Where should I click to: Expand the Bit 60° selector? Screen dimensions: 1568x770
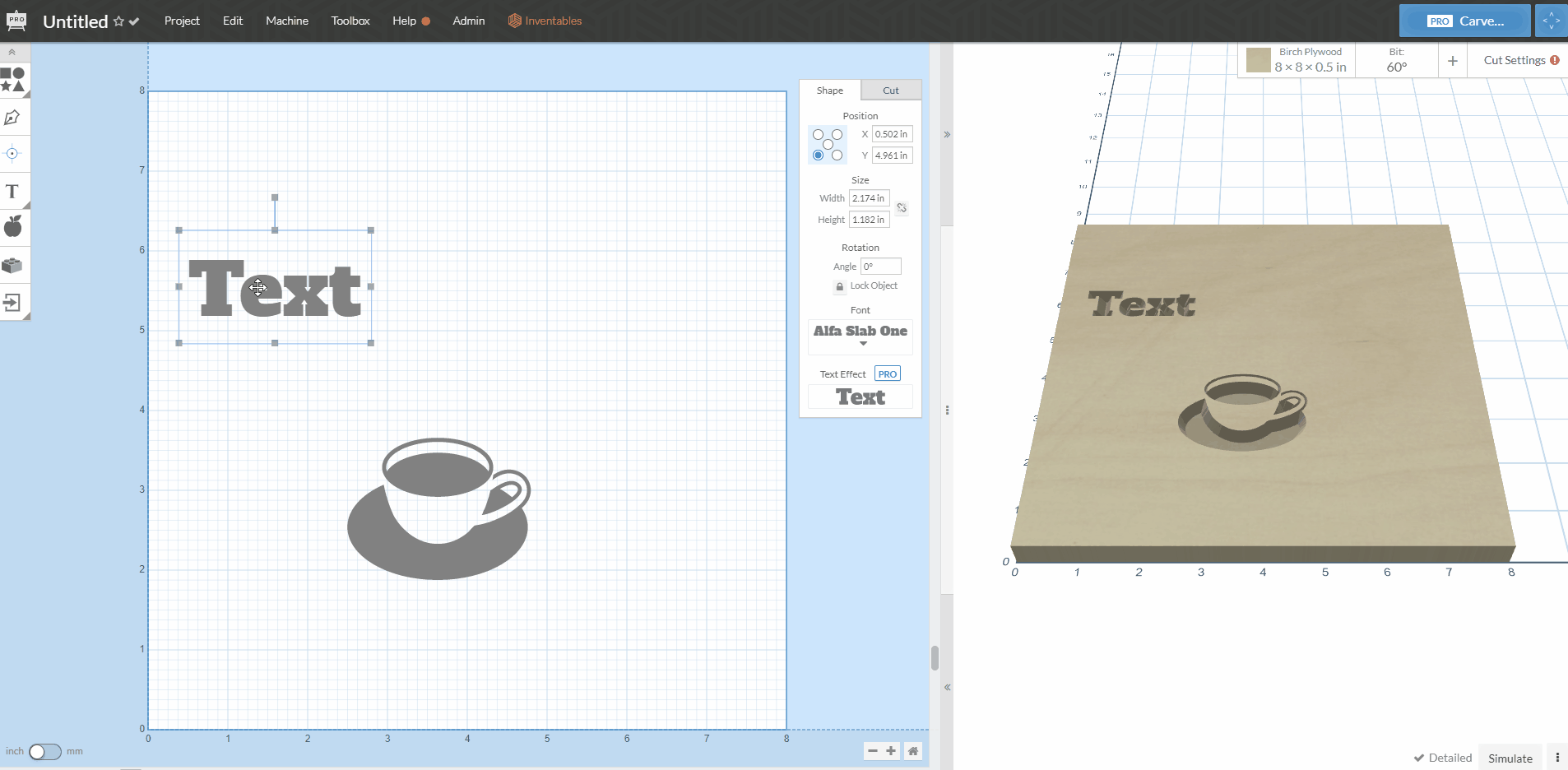click(x=1396, y=61)
